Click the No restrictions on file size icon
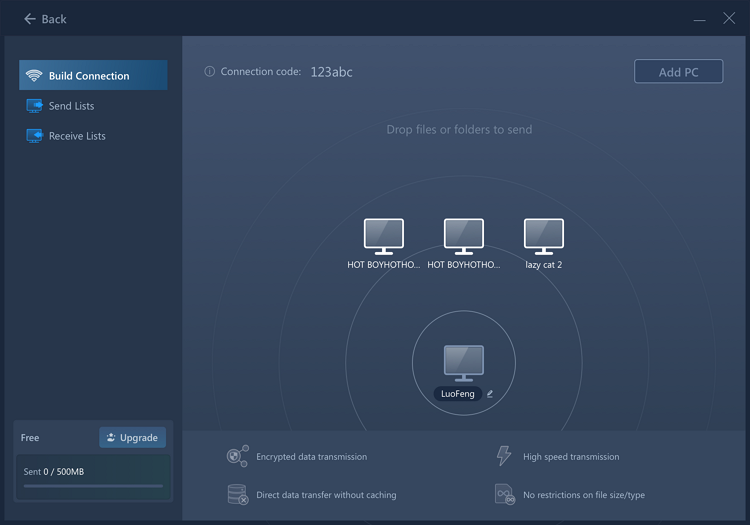The image size is (750, 525). point(504,494)
